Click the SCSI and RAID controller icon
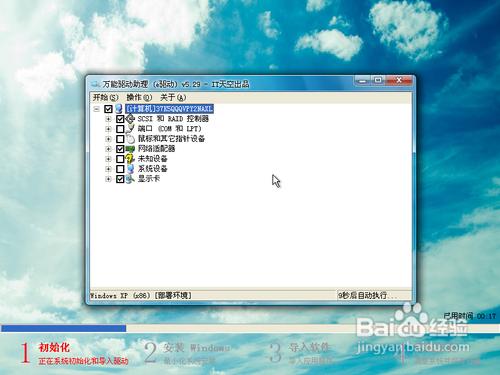The image size is (500, 375). coord(130,119)
